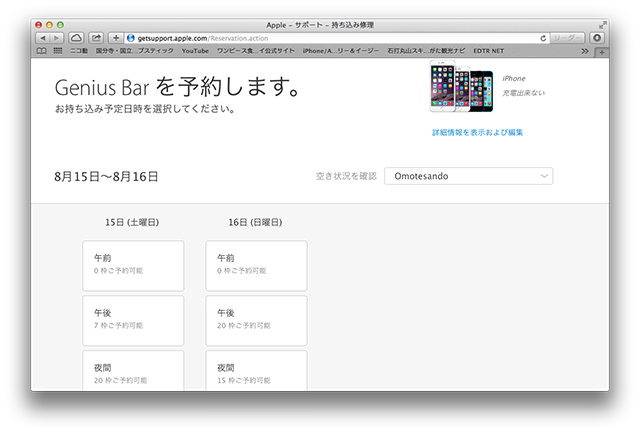Click the 空き状況を確認 label
640x434 pixels.
(x=346, y=176)
